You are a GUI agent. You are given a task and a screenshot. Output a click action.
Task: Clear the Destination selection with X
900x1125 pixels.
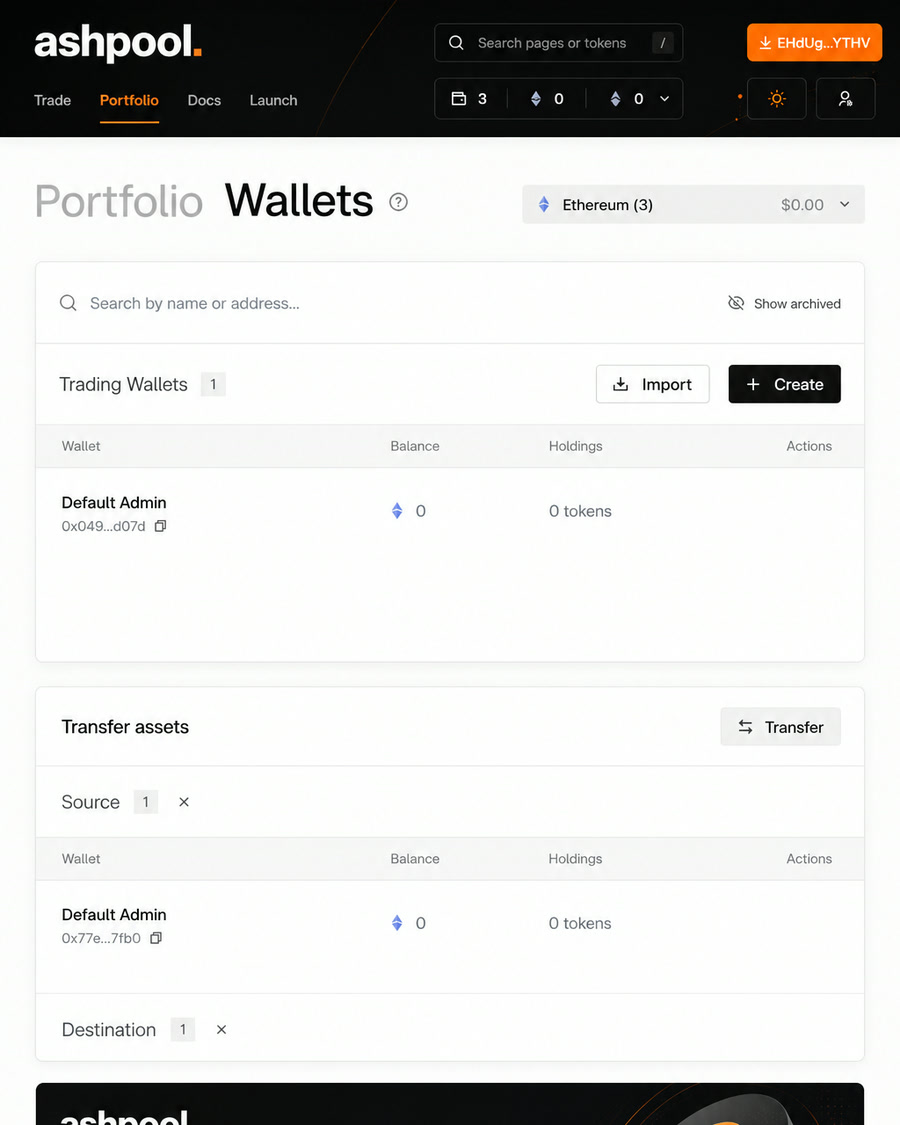click(x=221, y=1030)
